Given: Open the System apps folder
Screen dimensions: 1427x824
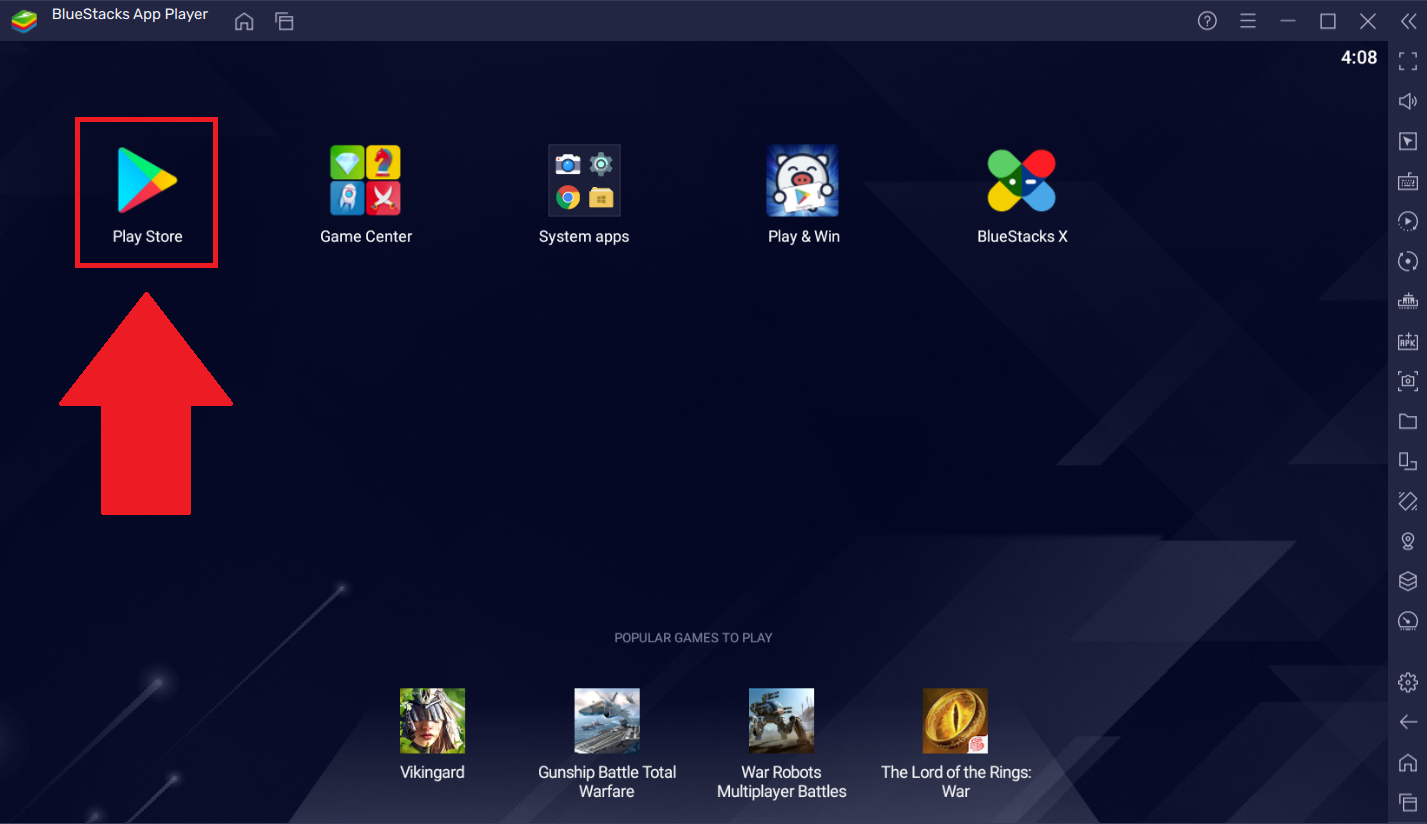Looking at the screenshot, I should (x=584, y=194).
